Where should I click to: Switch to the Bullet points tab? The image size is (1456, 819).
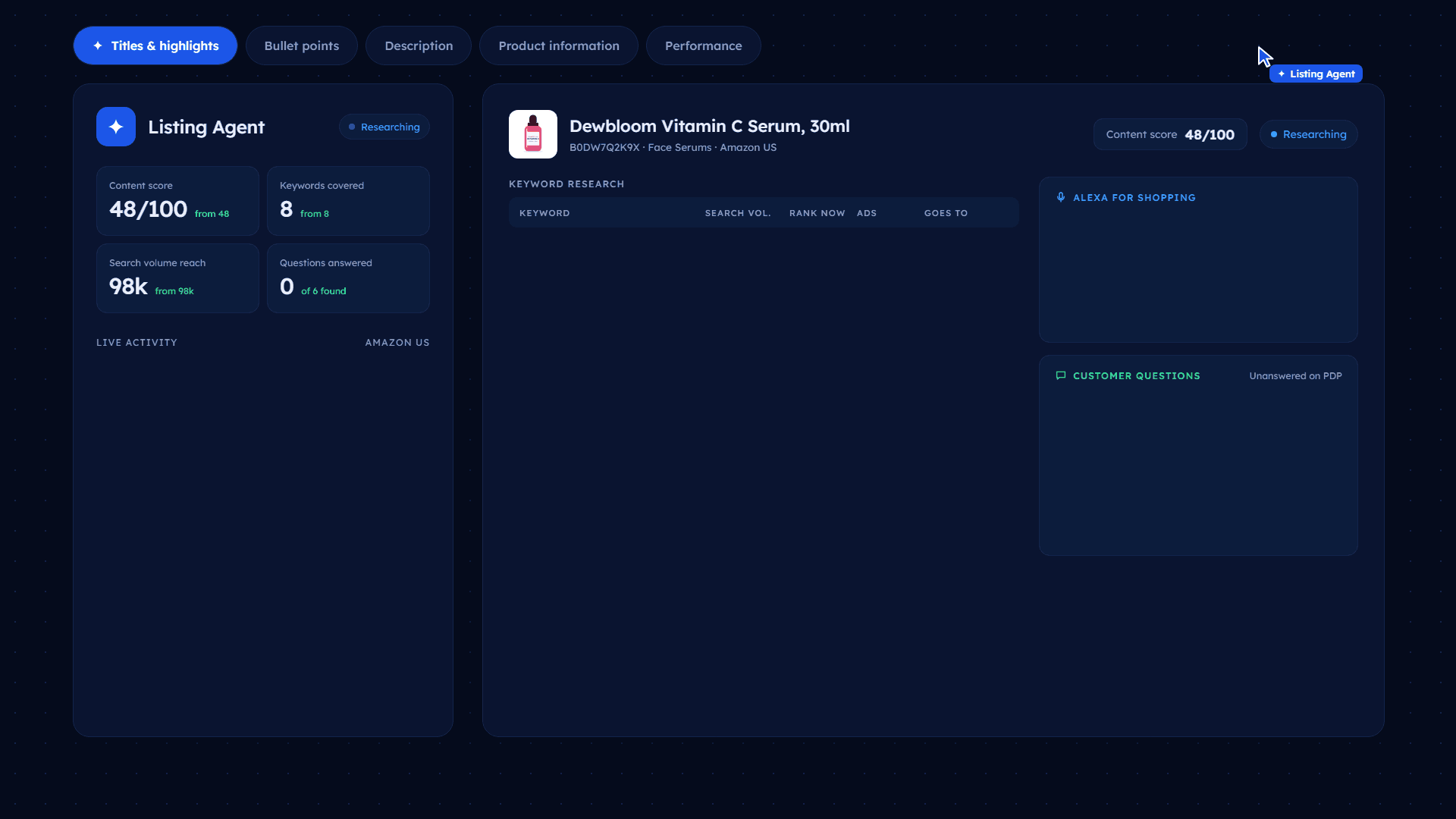click(x=302, y=45)
